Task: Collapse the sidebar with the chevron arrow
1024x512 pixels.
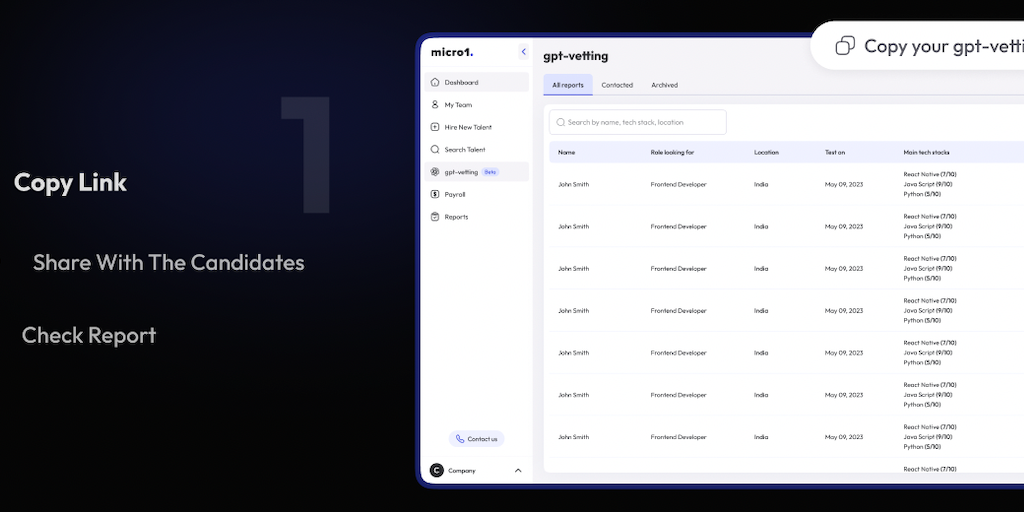Action: [x=523, y=52]
